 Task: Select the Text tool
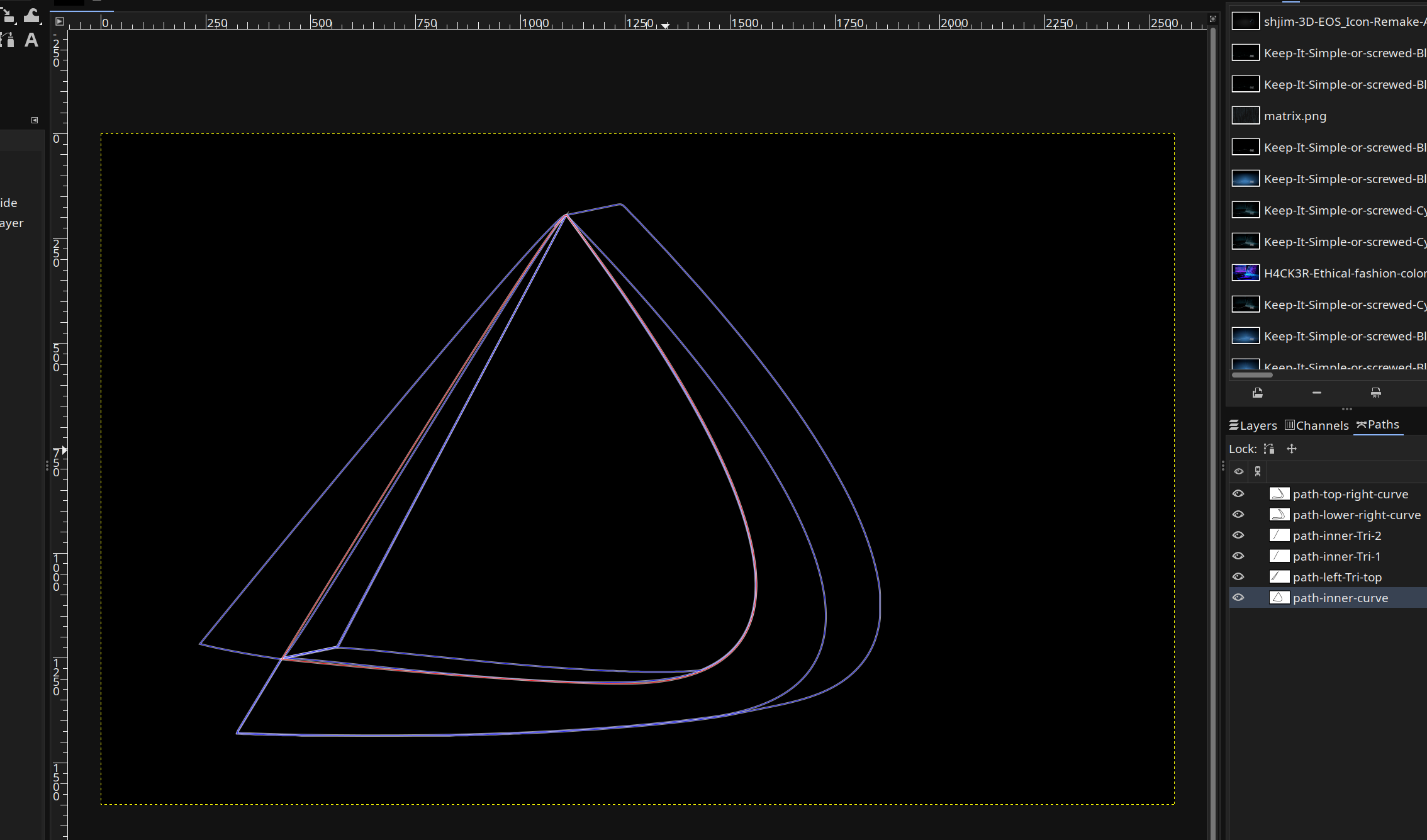tap(31, 40)
